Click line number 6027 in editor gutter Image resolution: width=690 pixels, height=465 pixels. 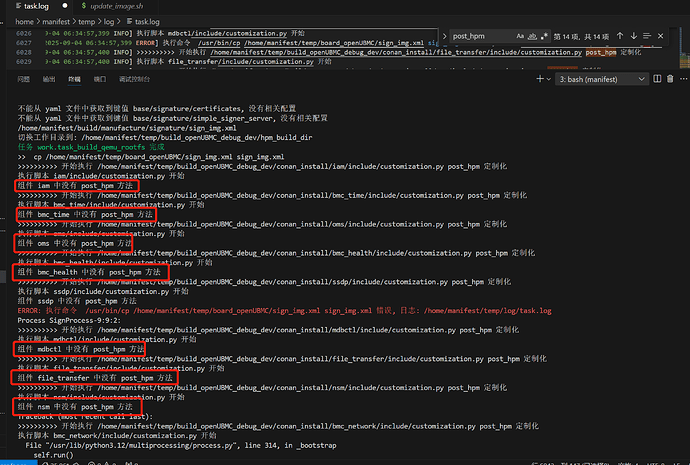click(23, 43)
